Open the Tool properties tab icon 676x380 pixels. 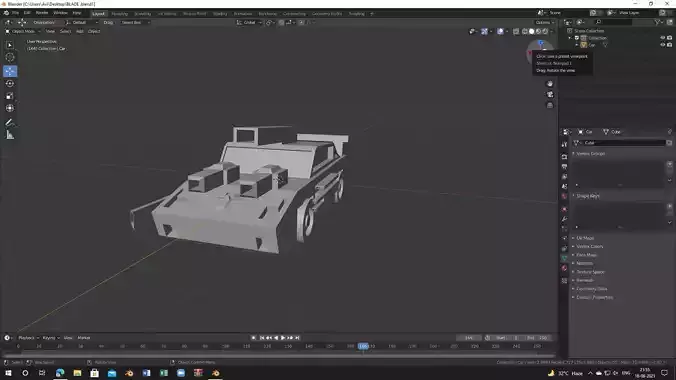564,144
